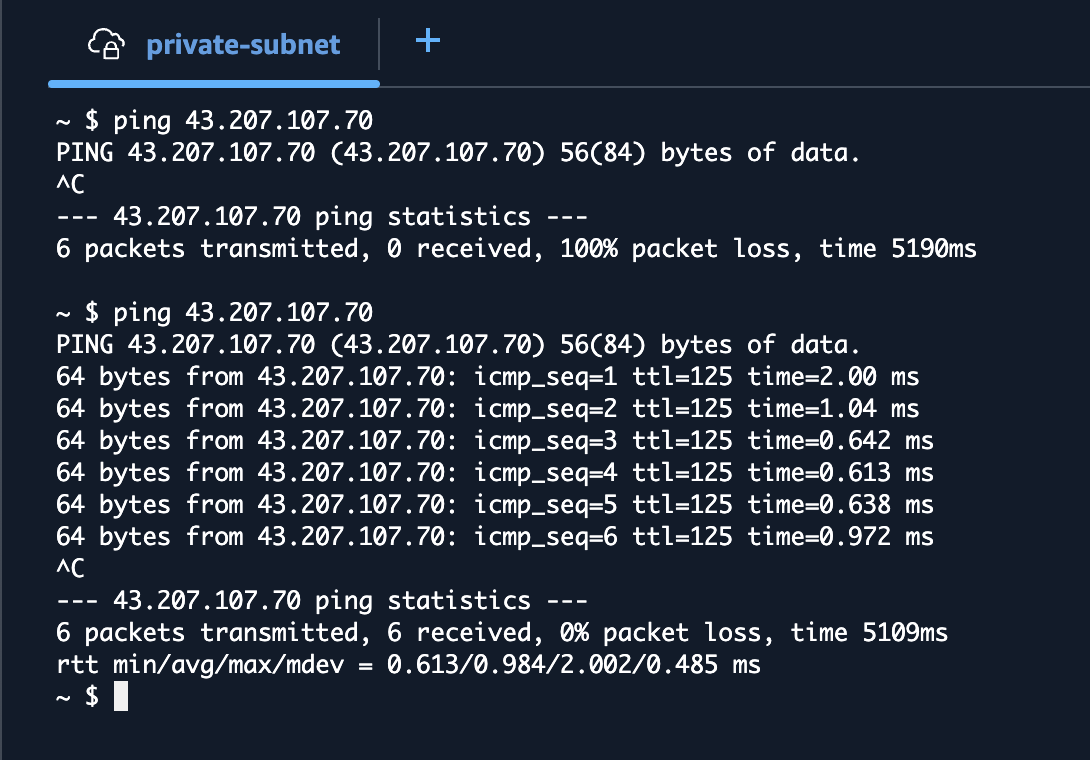Viewport: 1090px width, 760px height.
Task: Click the second ^C interrupt line
Action: [70, 569]
